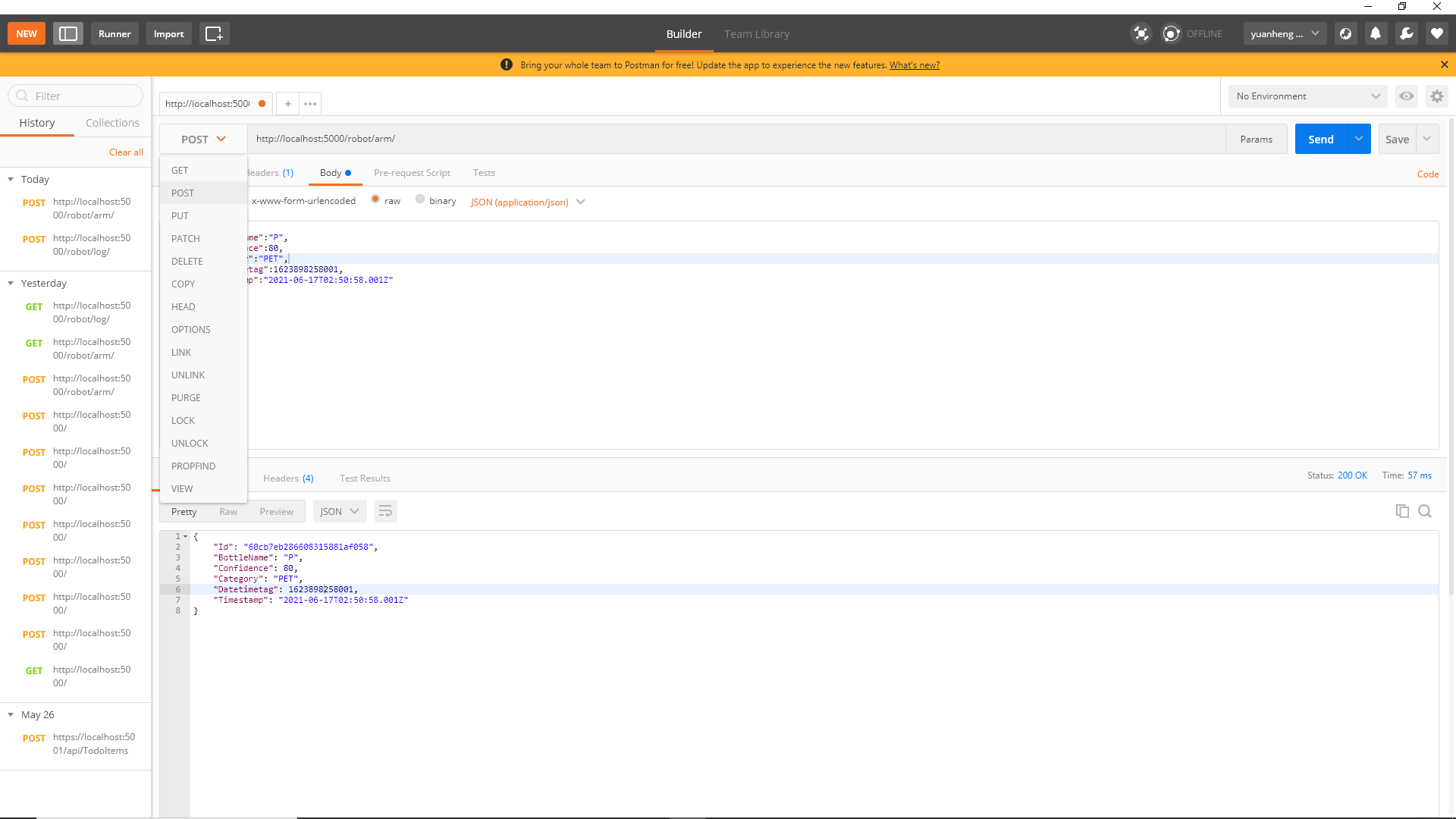This screenshot has height=819, width=1456.
Task: Switch to the Collections tab
Action: 112,123
